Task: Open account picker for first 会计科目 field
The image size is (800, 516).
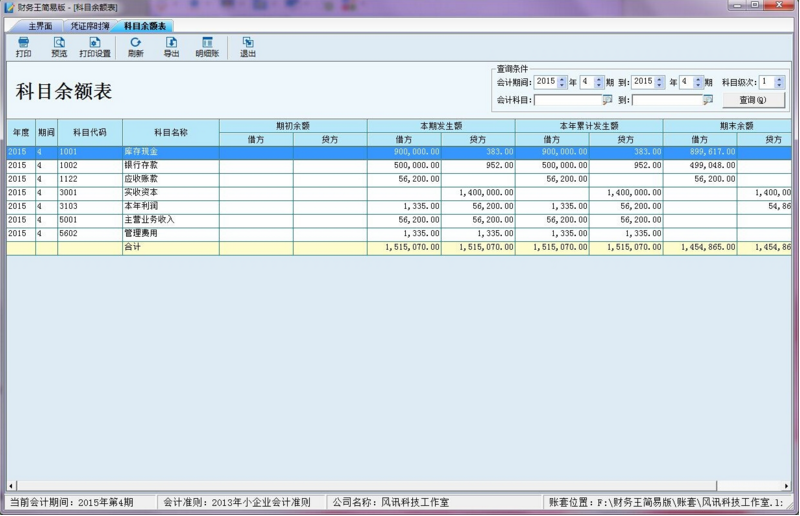Action: (x=607, y=100)
